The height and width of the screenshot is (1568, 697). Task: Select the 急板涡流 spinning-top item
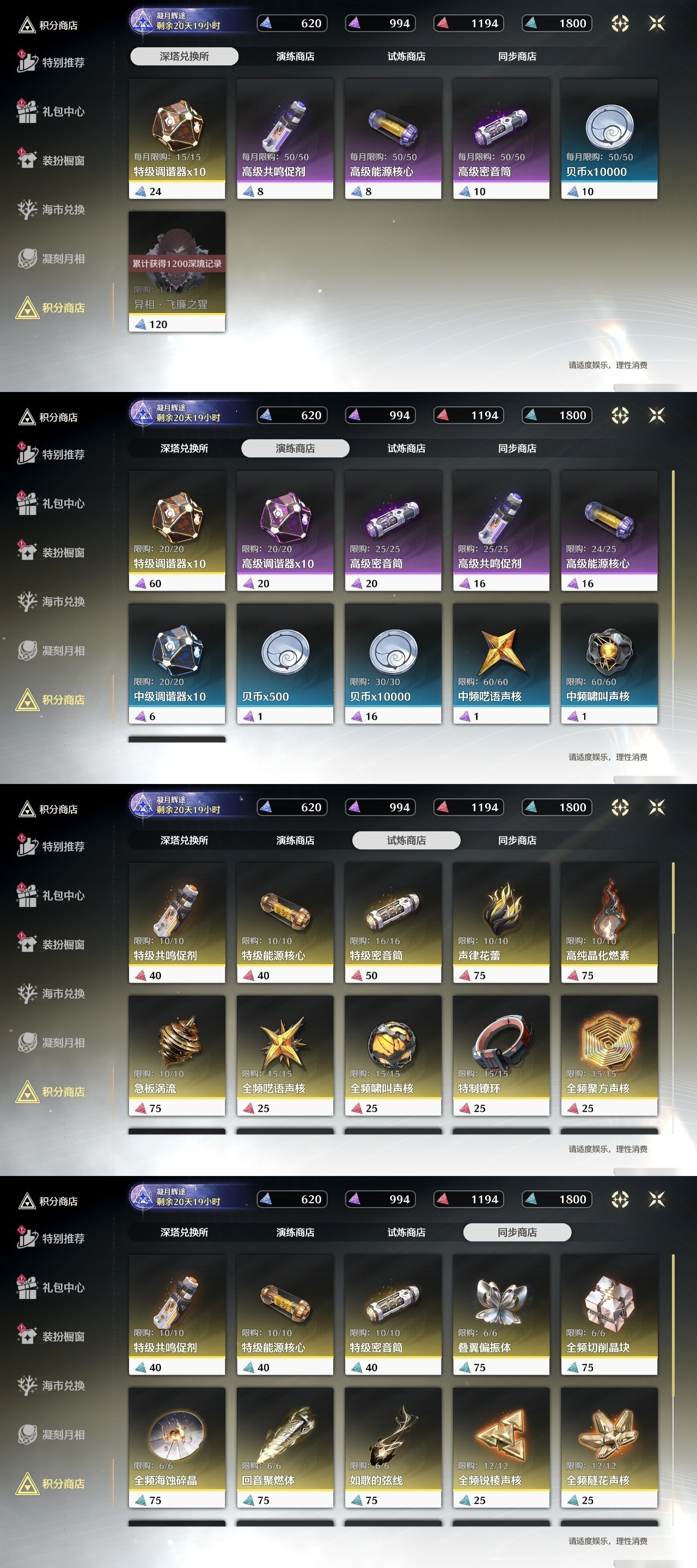177,1056
